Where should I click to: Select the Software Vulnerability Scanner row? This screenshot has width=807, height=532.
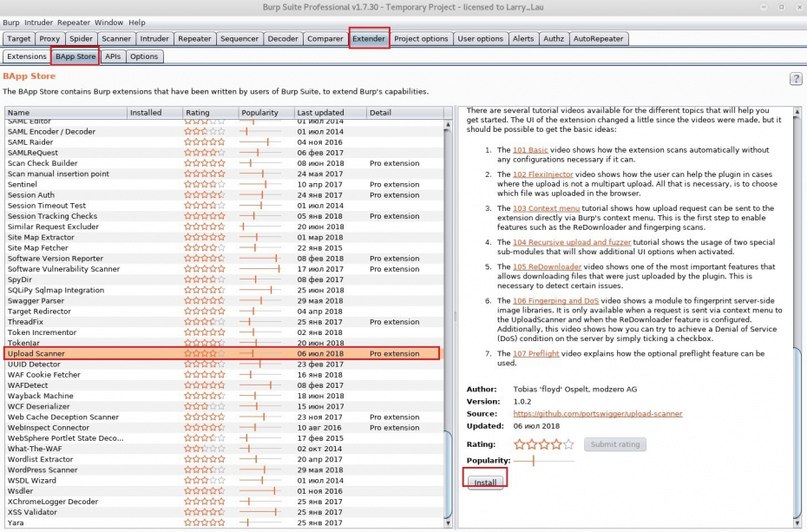pos(223,269)
